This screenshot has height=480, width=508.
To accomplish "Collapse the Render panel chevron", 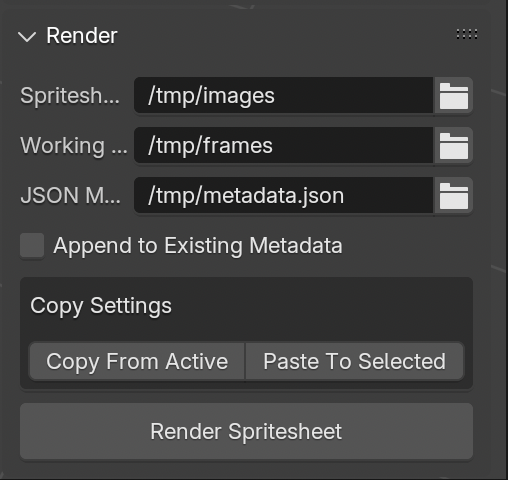I will 27,36.
